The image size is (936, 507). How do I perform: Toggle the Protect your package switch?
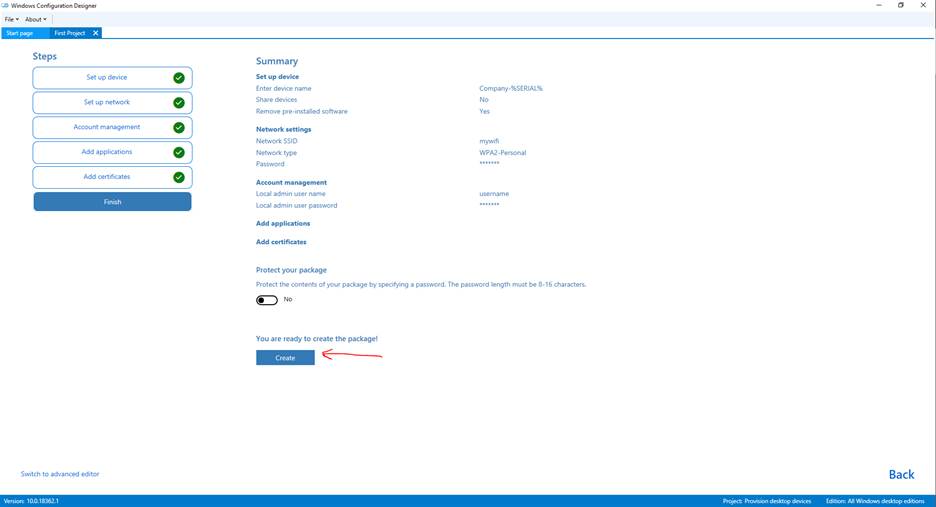[x=267, y=300]
